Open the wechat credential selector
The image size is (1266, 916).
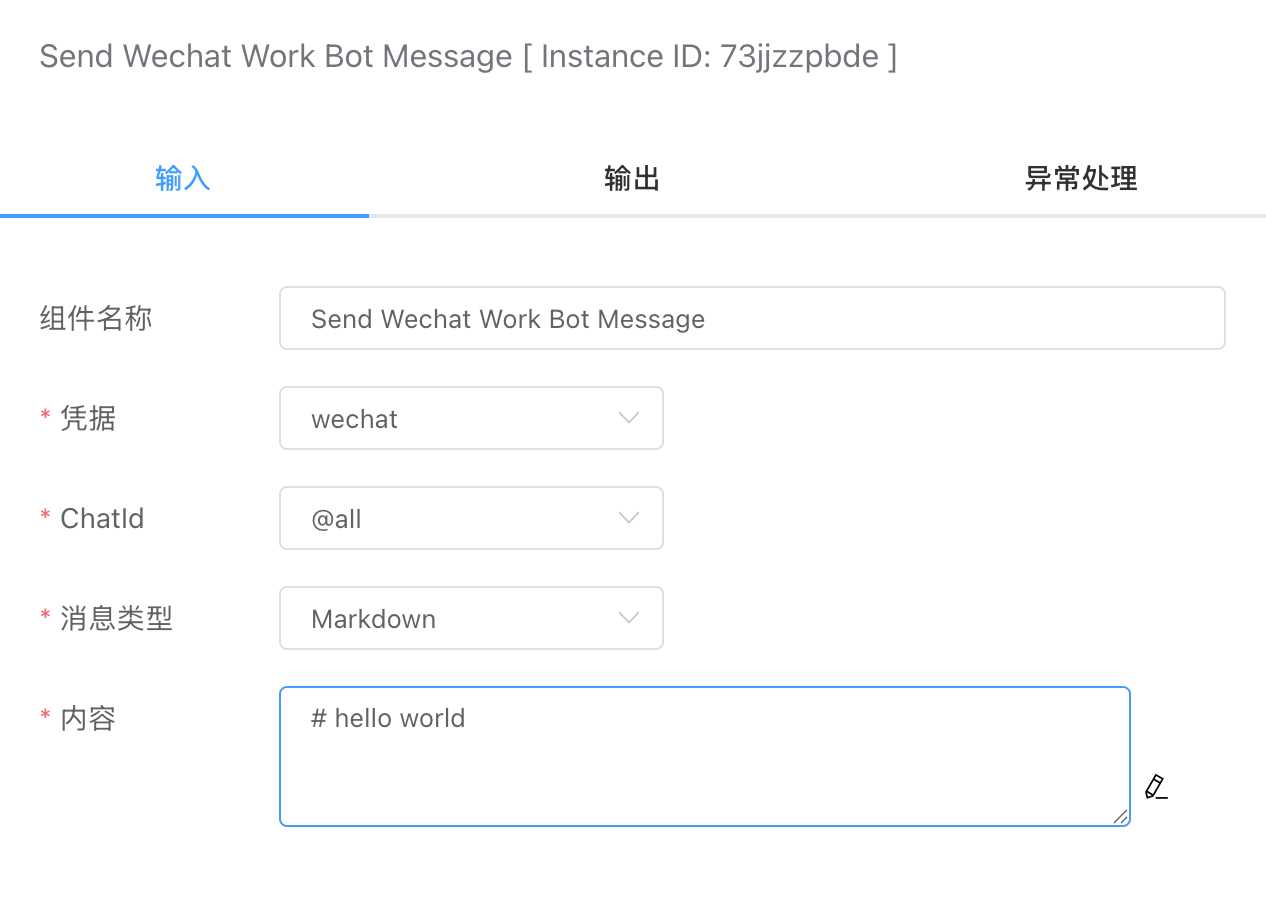coord(470,418)
